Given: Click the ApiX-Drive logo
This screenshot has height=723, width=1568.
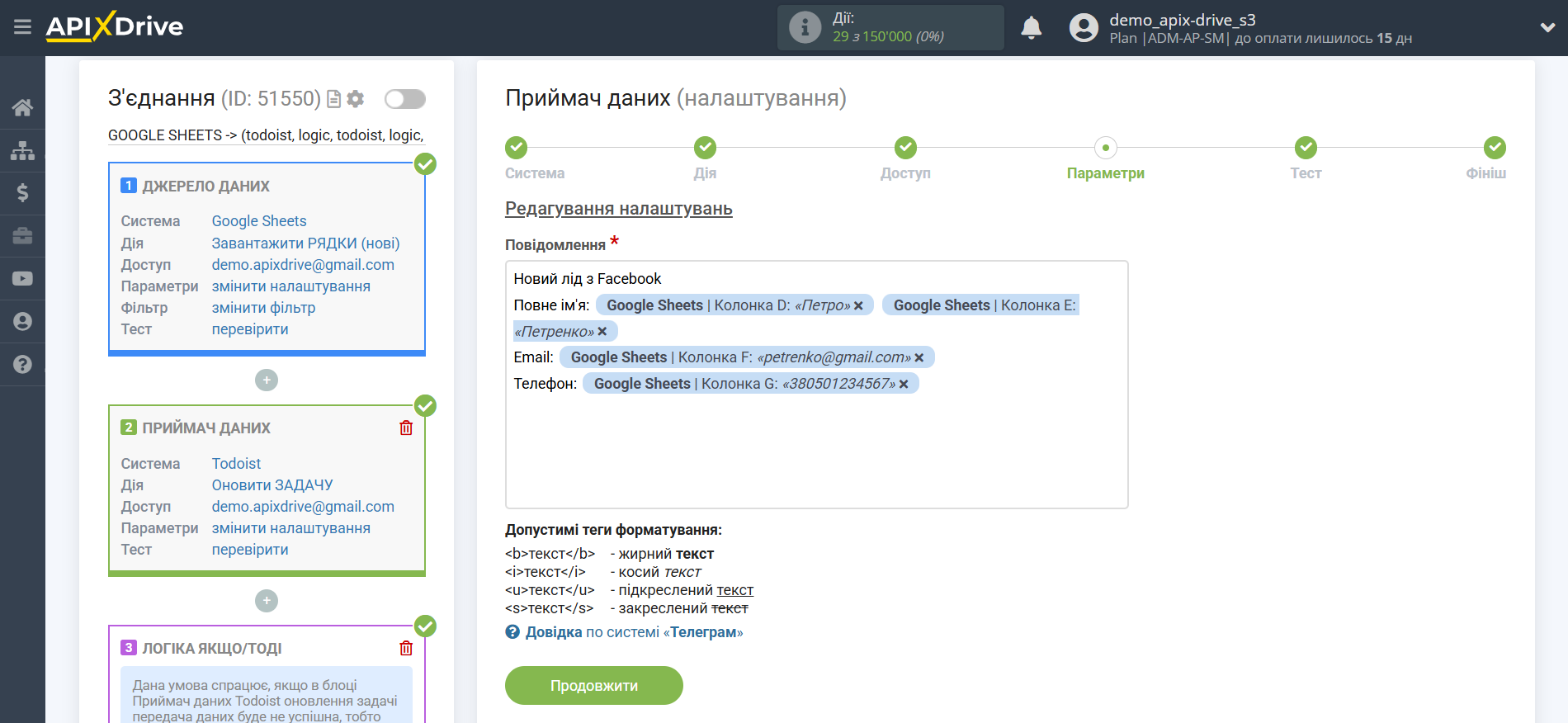Looking at the screenshot, I should (115, 26).
